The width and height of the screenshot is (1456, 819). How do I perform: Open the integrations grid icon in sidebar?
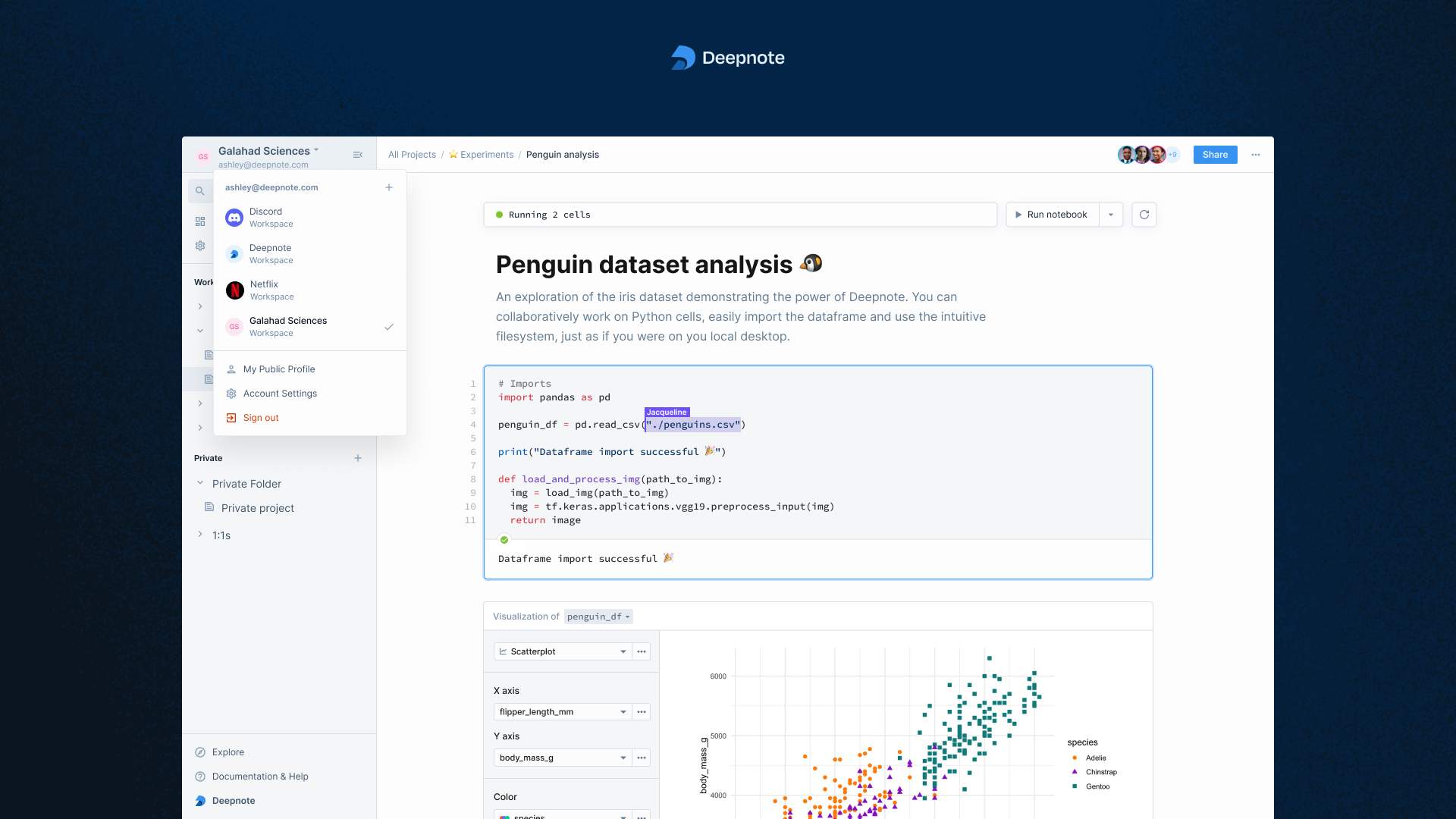click(x=200, y=221)
